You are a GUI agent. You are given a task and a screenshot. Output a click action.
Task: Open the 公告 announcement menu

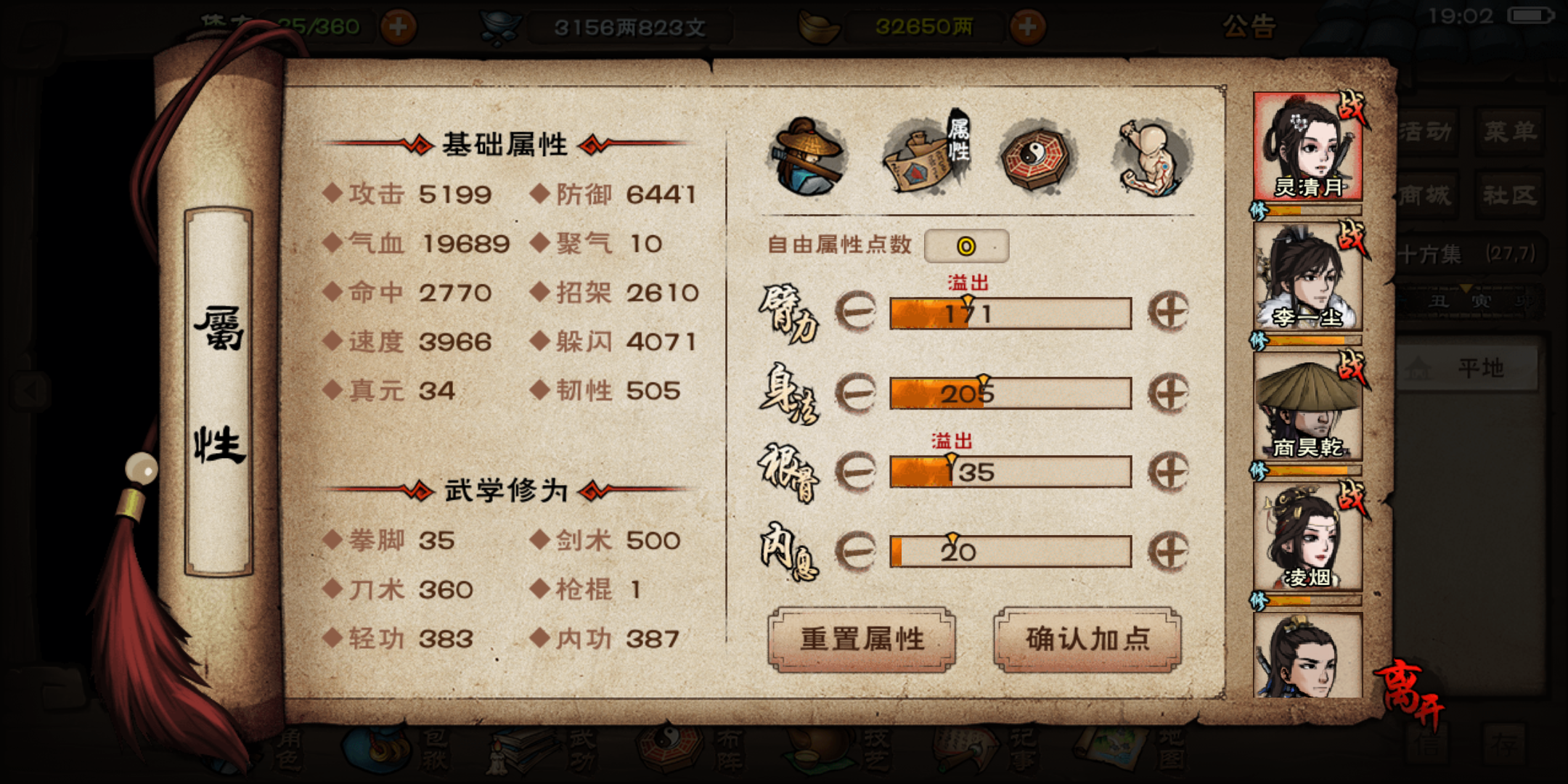tap(1249, 27)
